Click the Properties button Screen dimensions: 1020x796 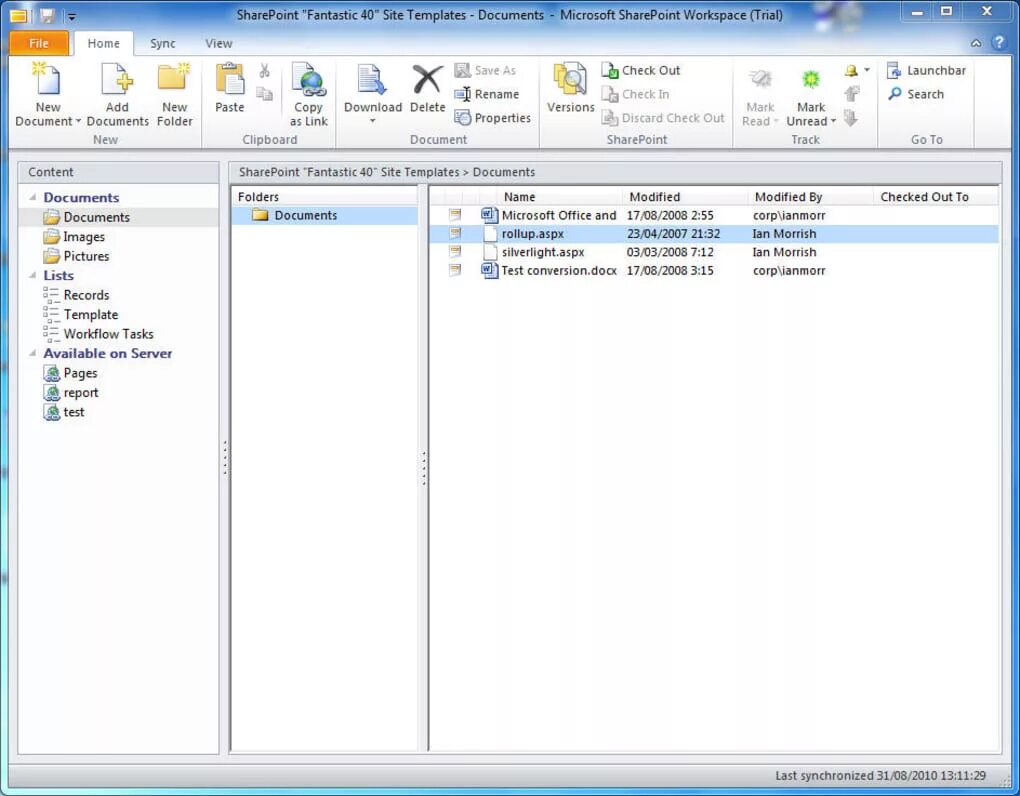tap(492, 118)
